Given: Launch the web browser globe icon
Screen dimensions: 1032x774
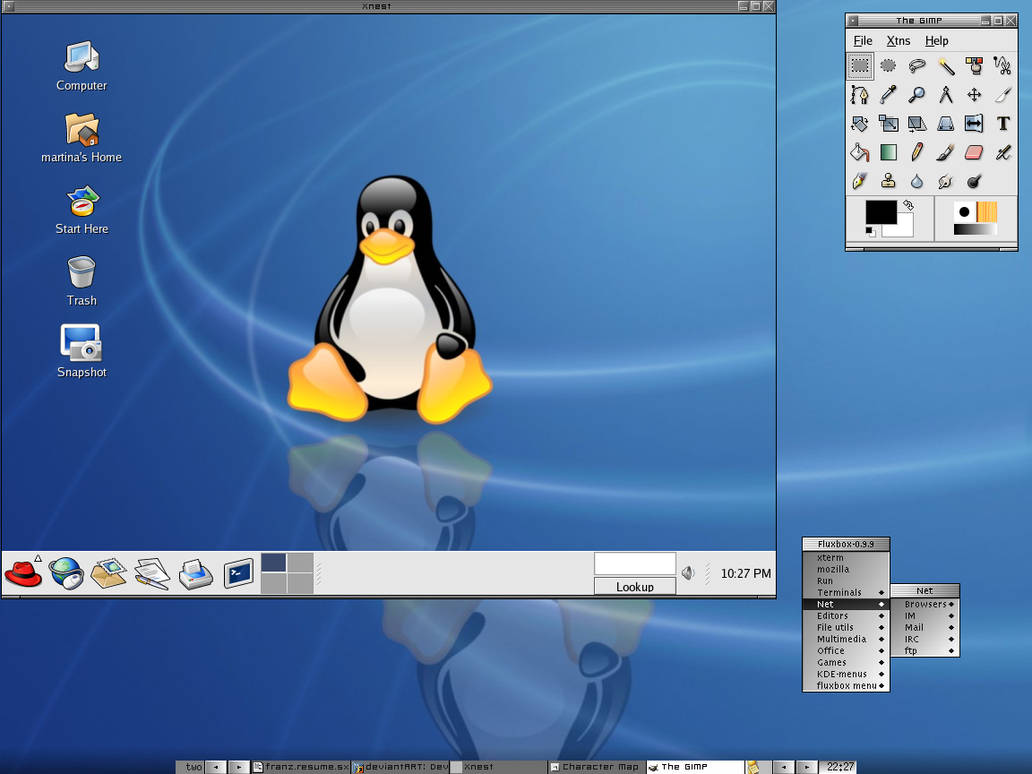Looking at the screenshot, I should (66, 573).
